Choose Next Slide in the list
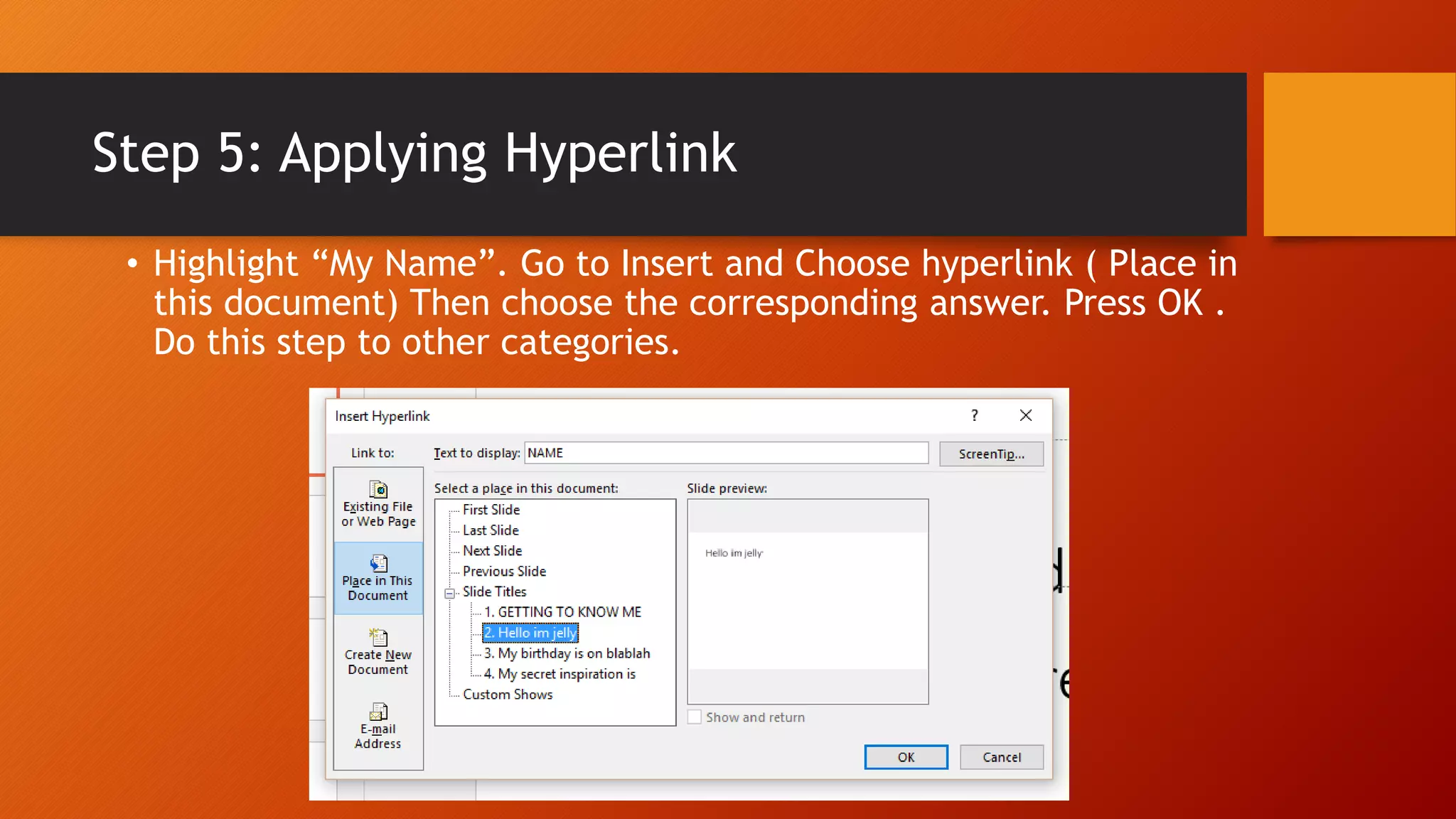Image resolution: width=1456 pixels, height=819 pixels. tap(492, 551)
